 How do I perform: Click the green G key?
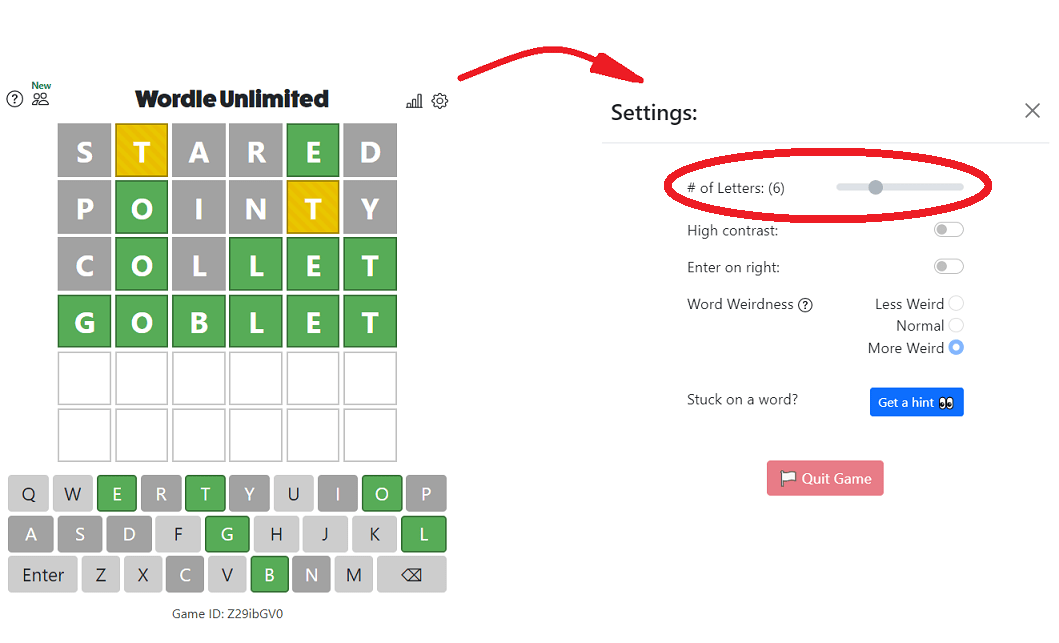[x=227, y=534]
